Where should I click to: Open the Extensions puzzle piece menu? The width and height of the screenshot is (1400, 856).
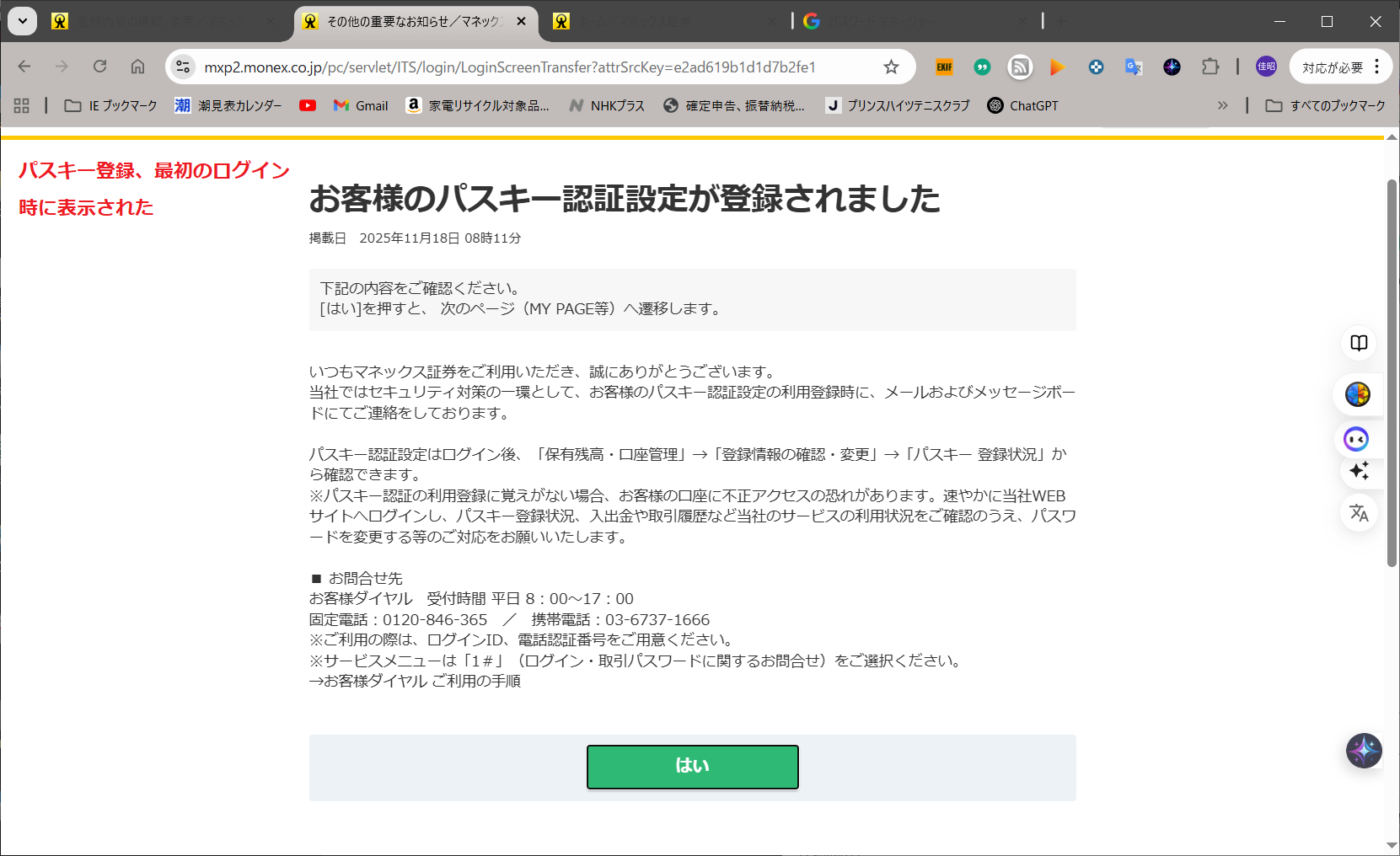1210,67
